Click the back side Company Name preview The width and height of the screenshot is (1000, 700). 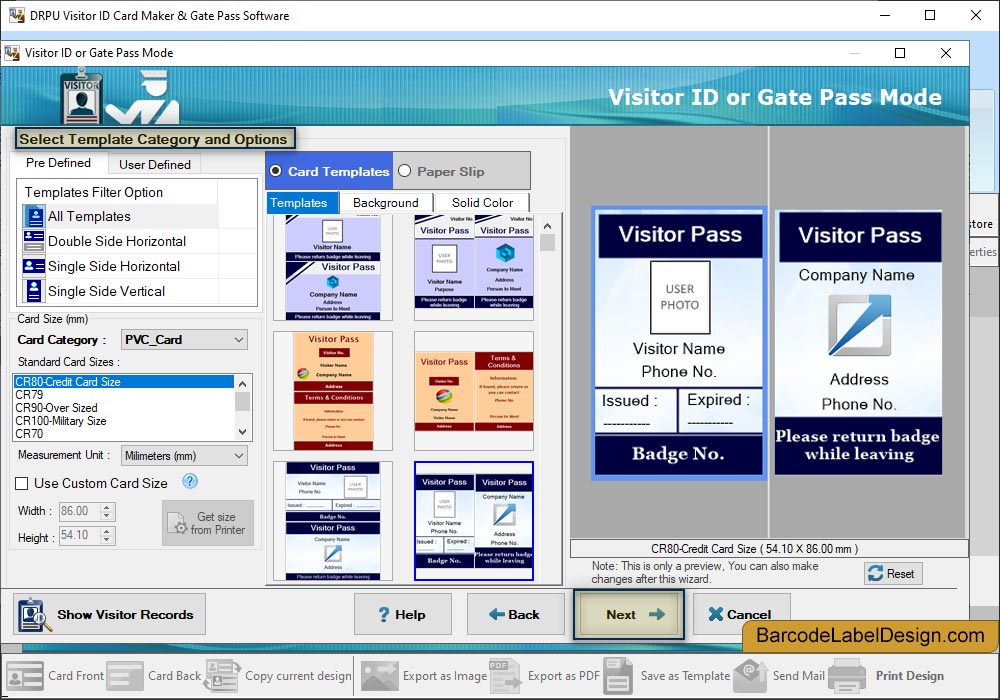858,343
